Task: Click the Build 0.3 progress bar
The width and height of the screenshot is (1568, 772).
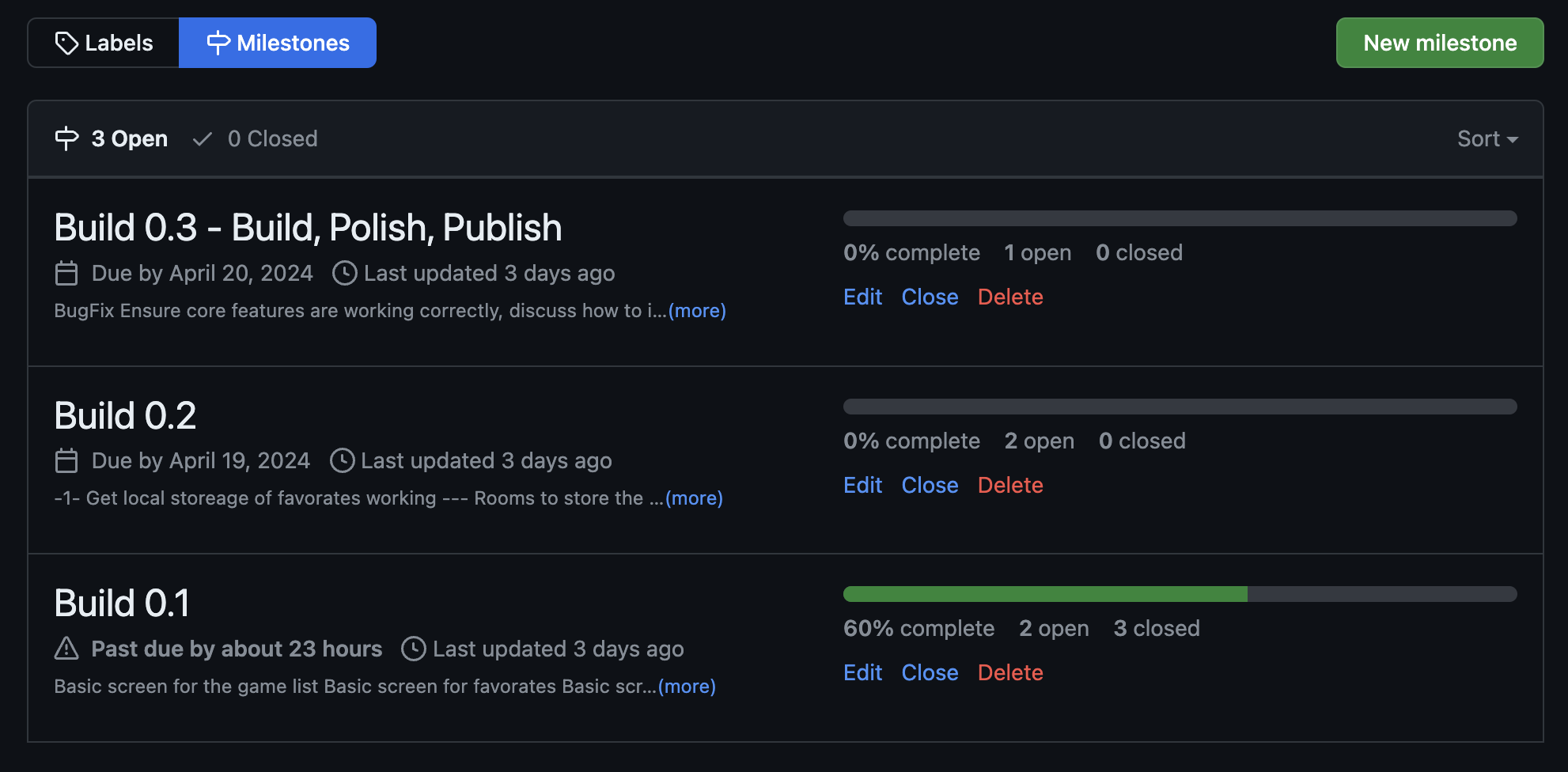Action: click(1180, 218)
